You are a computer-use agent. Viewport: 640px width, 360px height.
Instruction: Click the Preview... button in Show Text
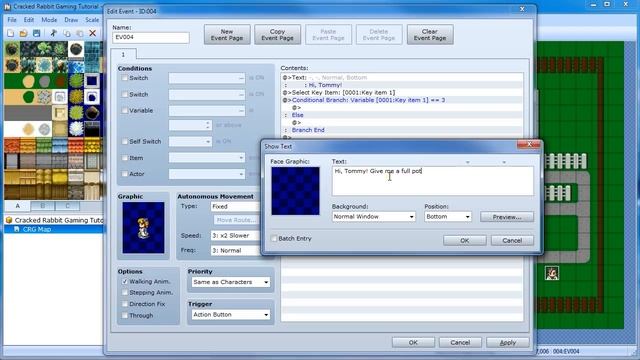507,217
